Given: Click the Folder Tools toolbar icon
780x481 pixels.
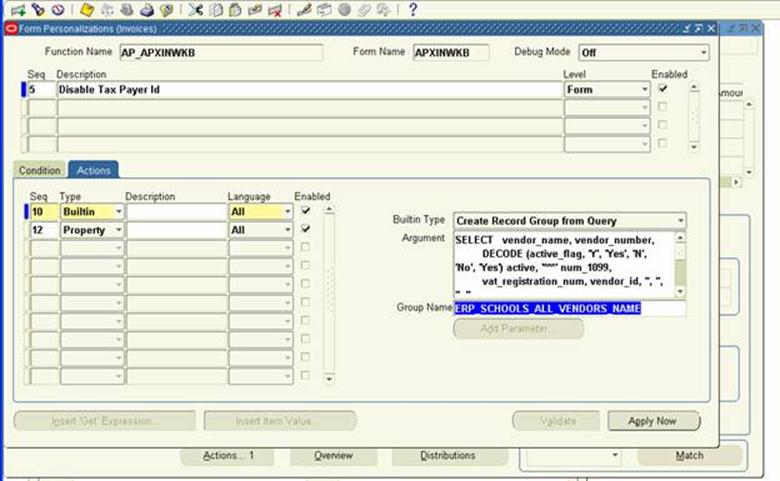Looking at the screenshot, I should (383, 9).
